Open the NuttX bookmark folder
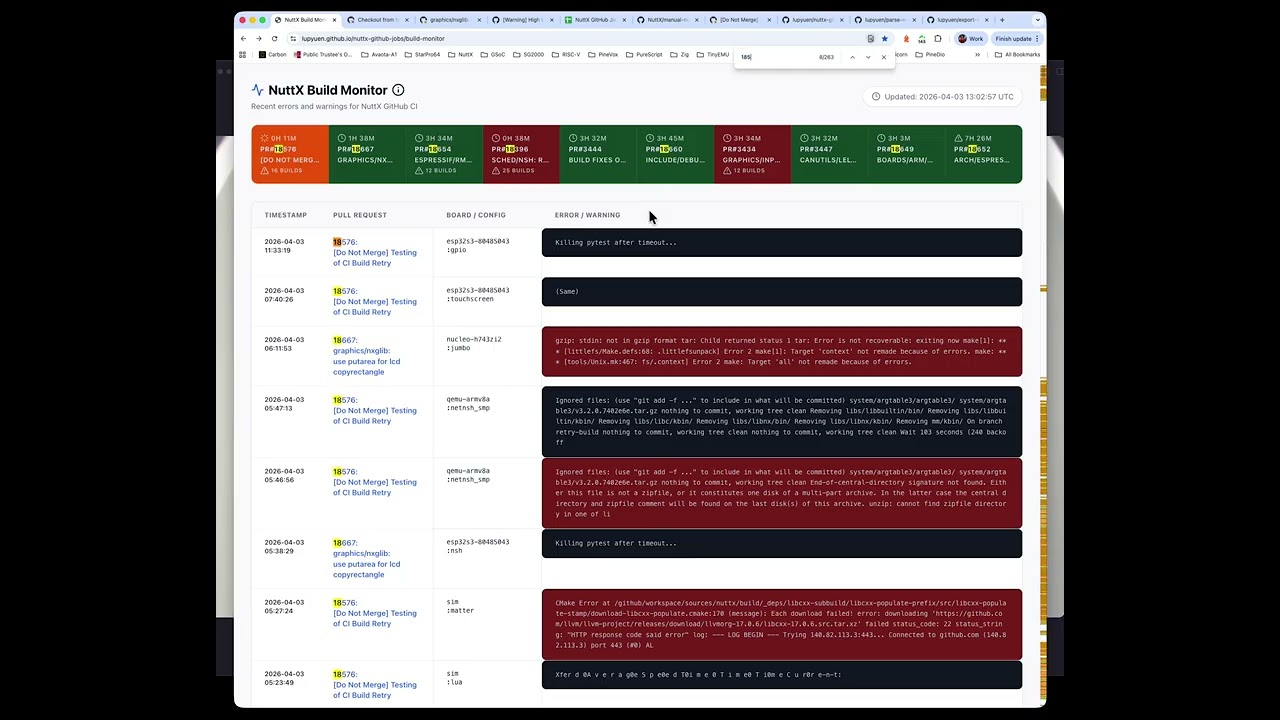Screen dimensions: 1280x720 pyautogui.click(x=460, y=55)
